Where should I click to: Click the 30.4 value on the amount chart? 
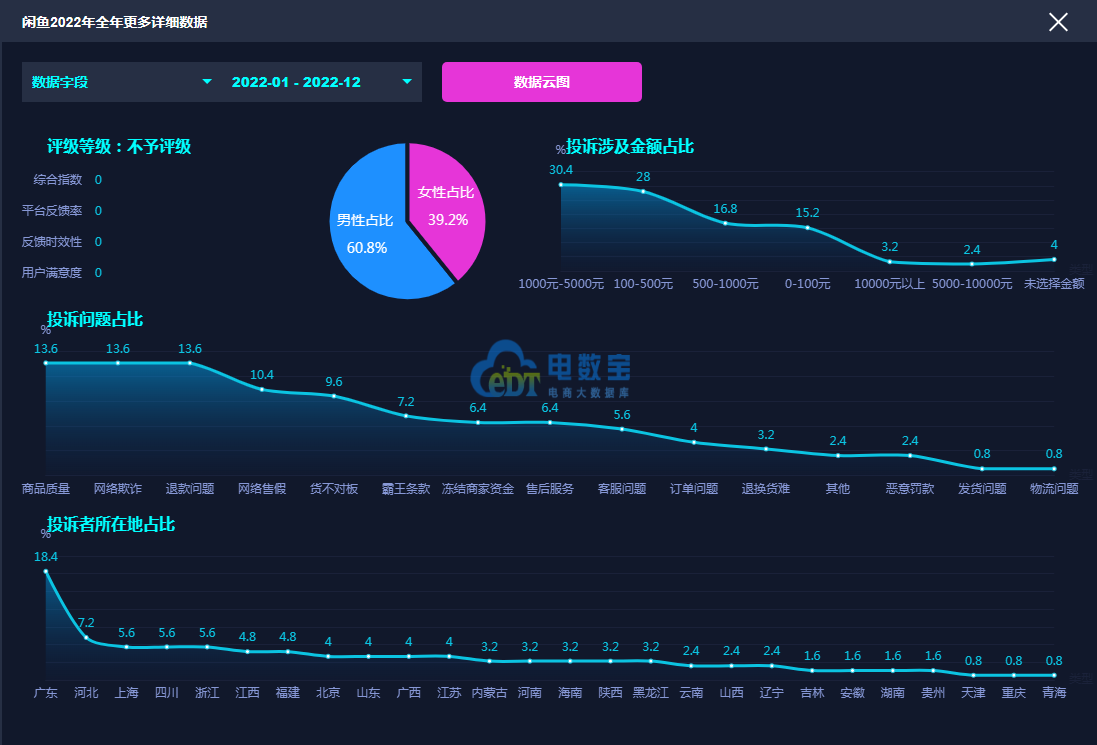[561, 170]
